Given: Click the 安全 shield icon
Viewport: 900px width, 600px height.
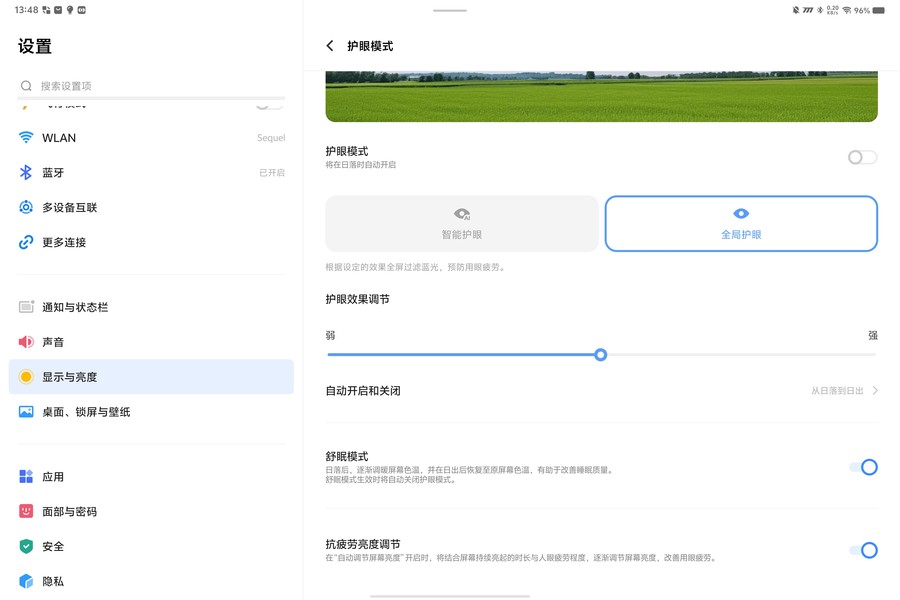Looking at the screenshot, I should click(26, 547).
